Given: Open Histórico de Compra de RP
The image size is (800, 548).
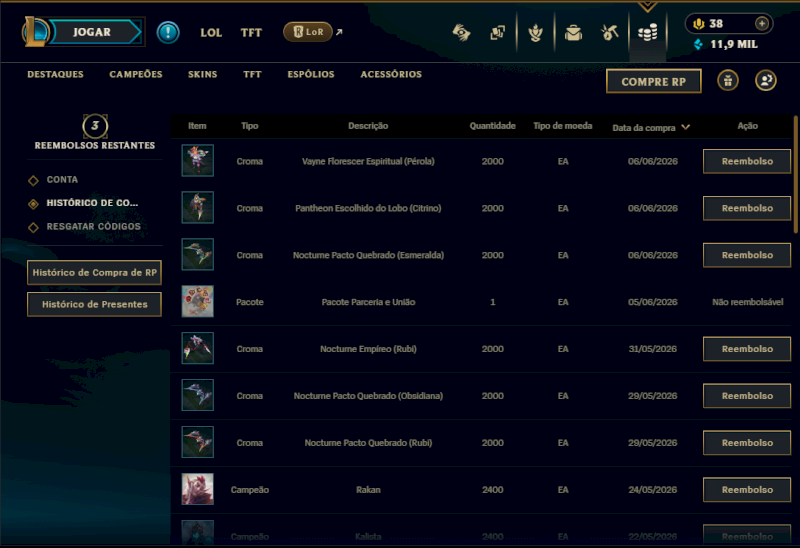Looking at the screenshot, I should (x=94, y=272).
